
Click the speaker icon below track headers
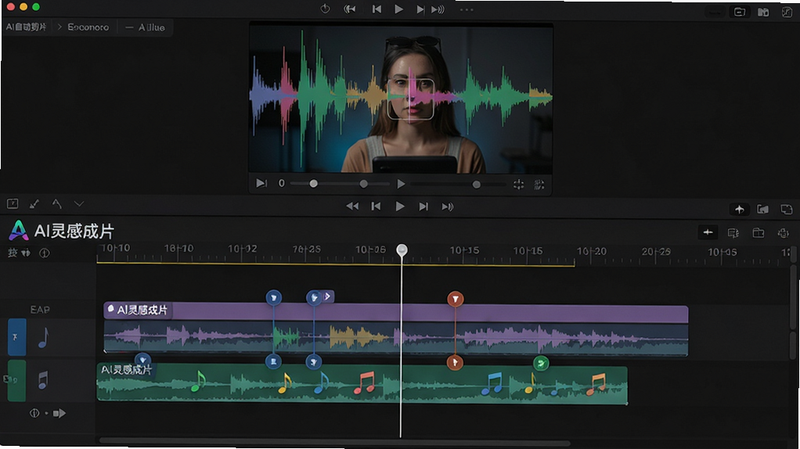coord(59,413)
